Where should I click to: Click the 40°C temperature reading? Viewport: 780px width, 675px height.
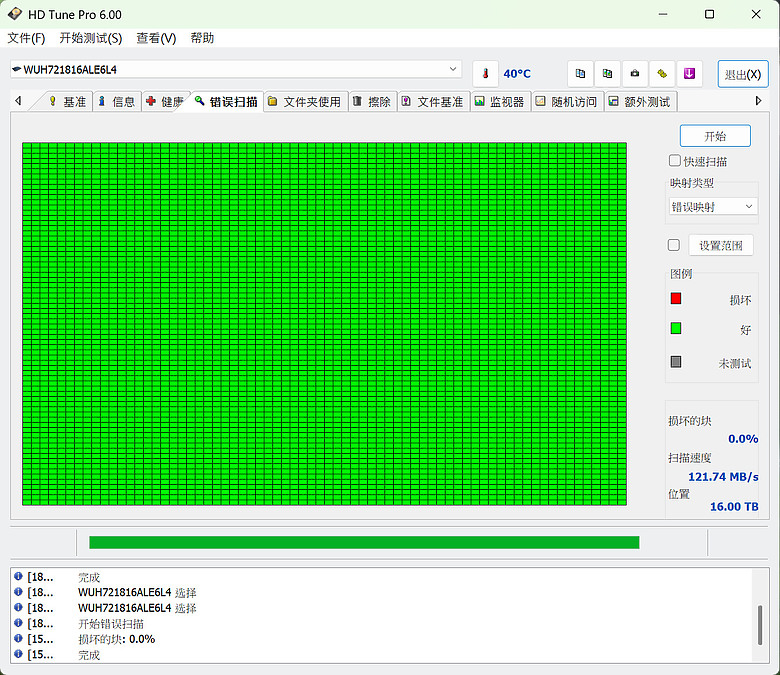tap(517, 74)
